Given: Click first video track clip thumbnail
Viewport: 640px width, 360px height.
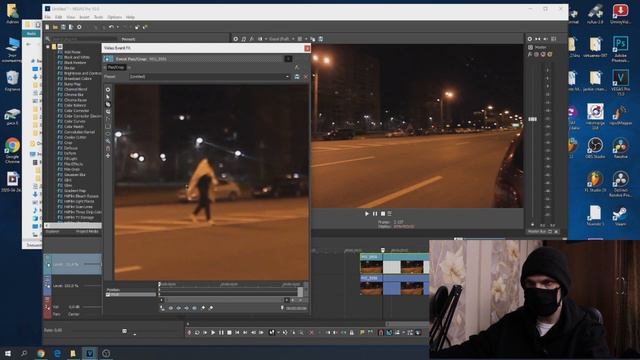Looking at the screenshot, I should tap(371, 267).
